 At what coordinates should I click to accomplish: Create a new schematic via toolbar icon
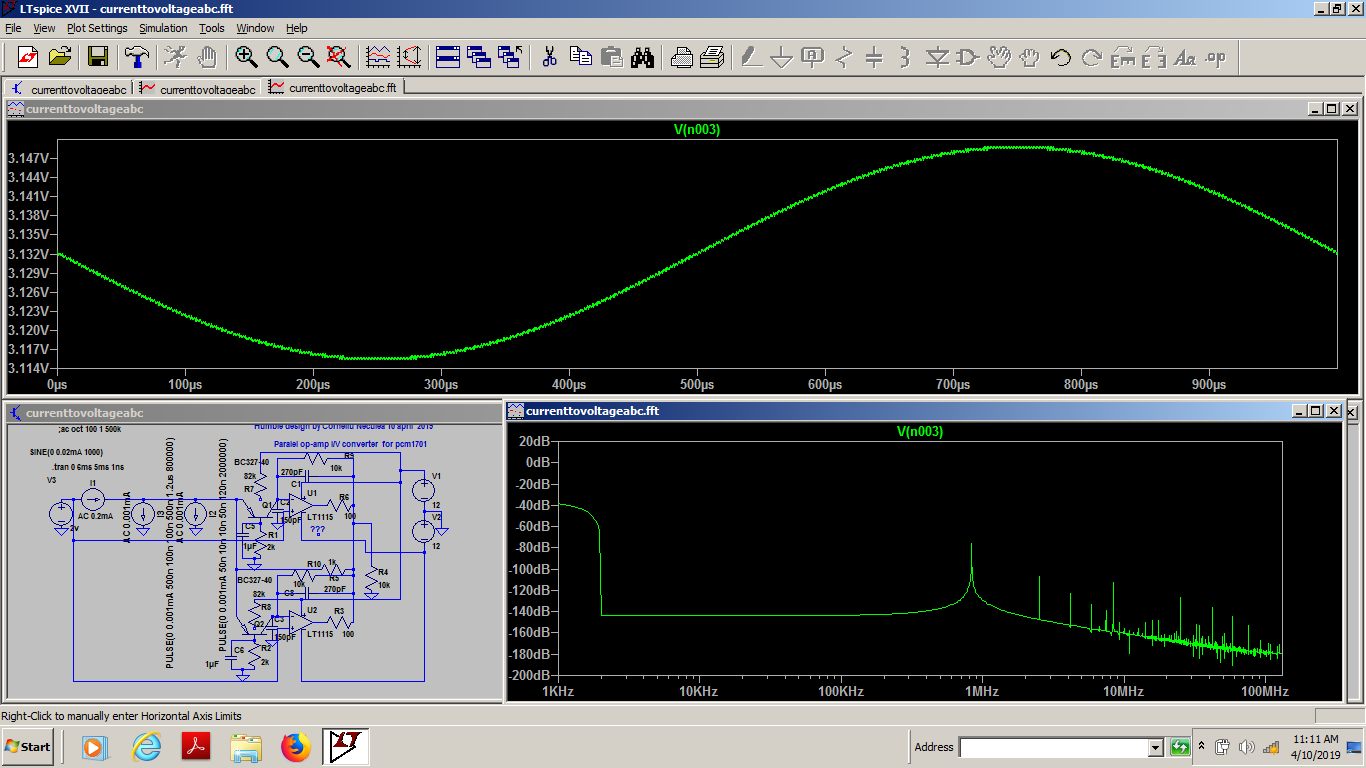coord(28,57)
